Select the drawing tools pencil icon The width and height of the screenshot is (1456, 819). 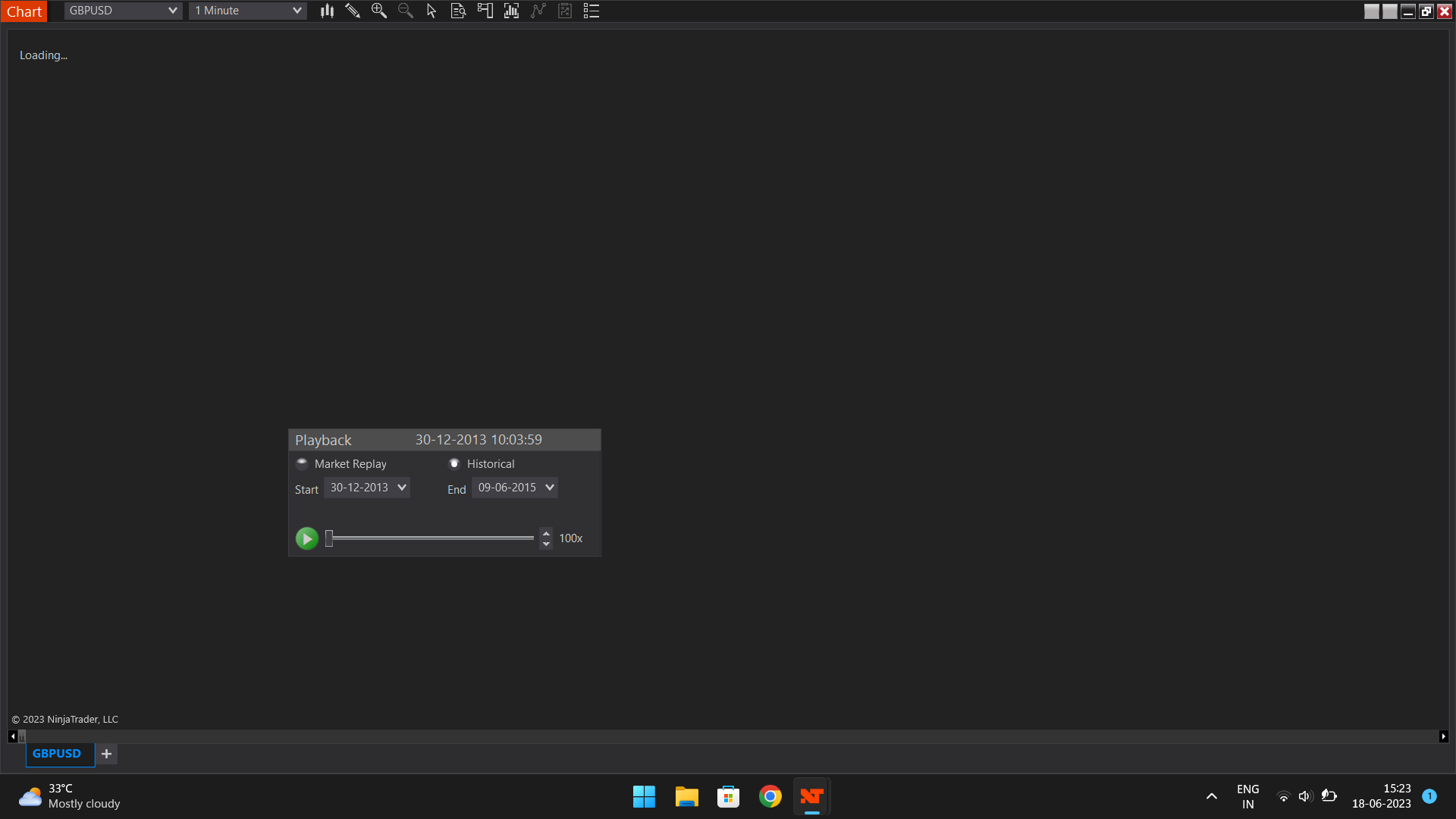[x=353, y=11]
